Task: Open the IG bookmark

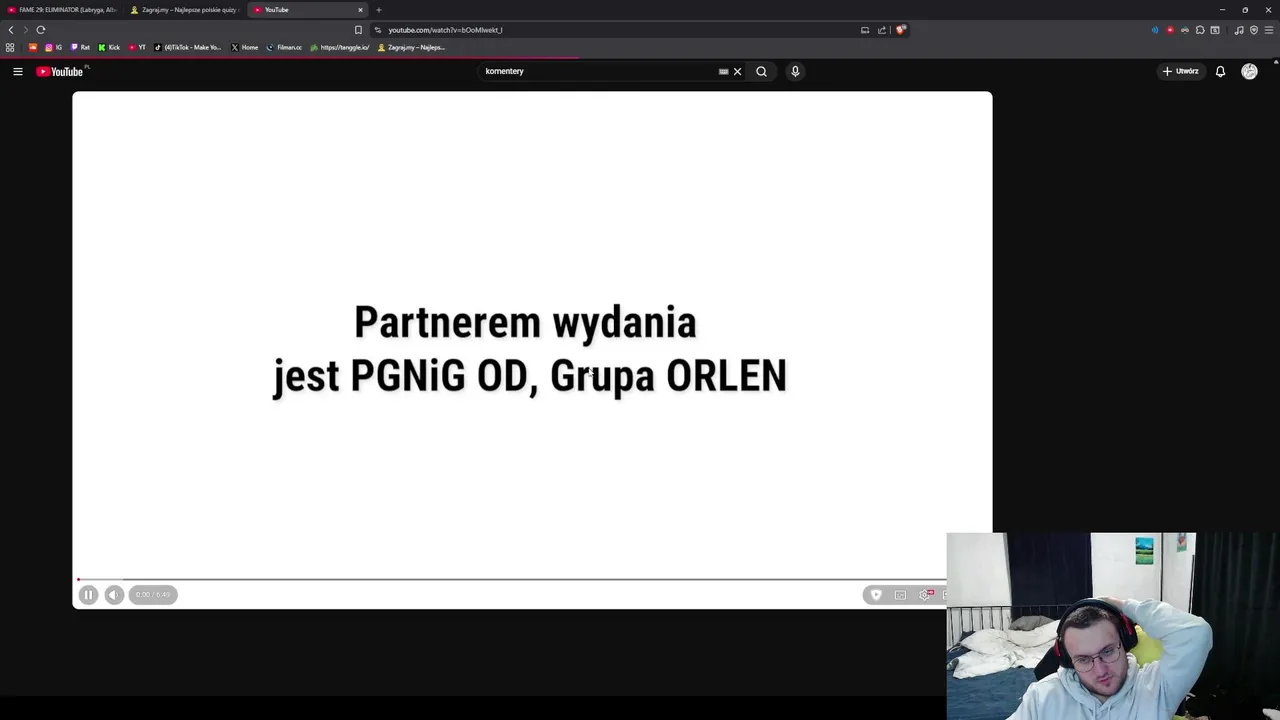Action: point(53,47)
